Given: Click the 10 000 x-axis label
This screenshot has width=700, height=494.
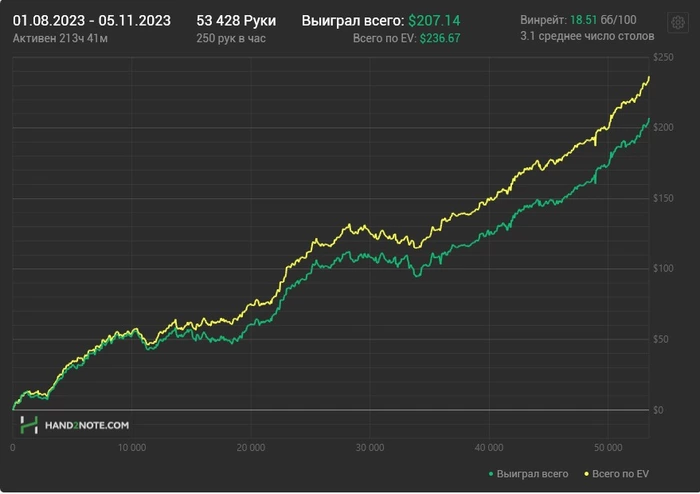Looking at the screenshot, I should click(132, 448).
